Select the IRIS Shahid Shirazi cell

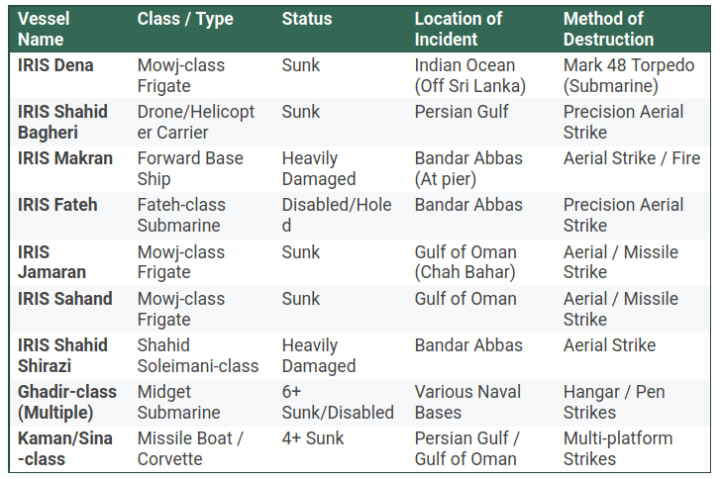[62, 355]
